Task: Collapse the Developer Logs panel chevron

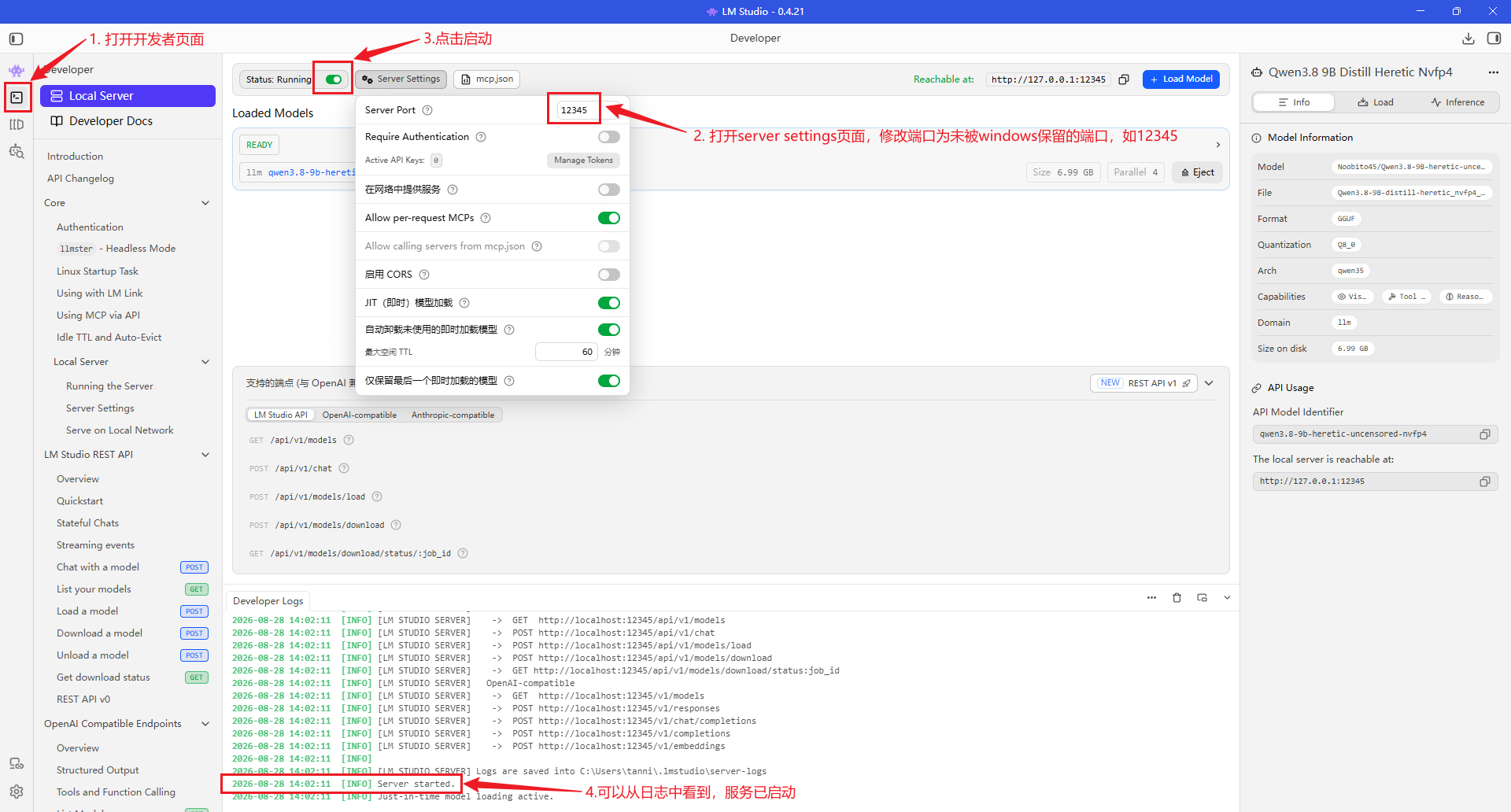Action: click(x=1227, y=598)
